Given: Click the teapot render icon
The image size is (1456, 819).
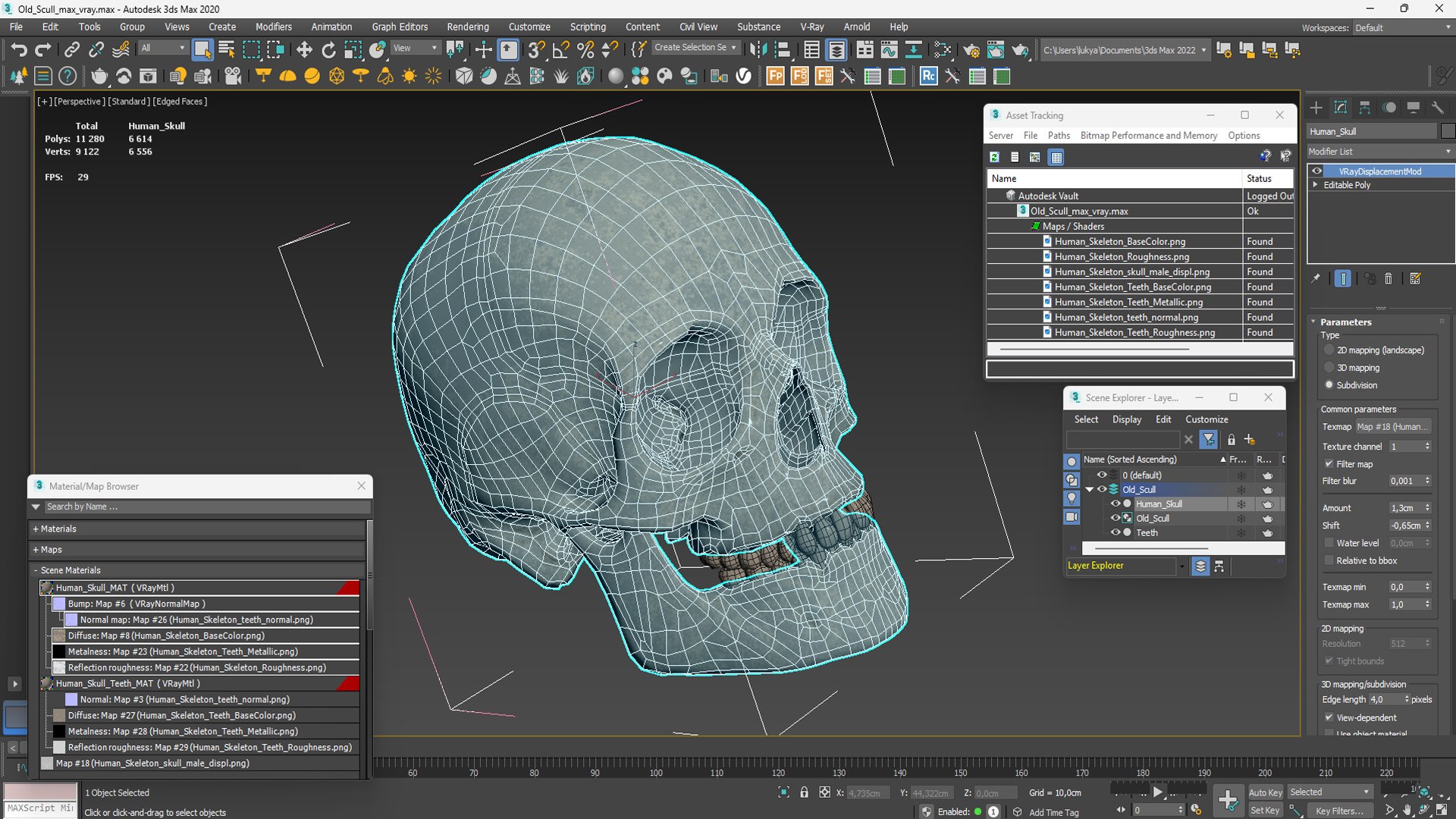Looking at the screenshot, I should pyautogui.click(x=1020, y=50).
